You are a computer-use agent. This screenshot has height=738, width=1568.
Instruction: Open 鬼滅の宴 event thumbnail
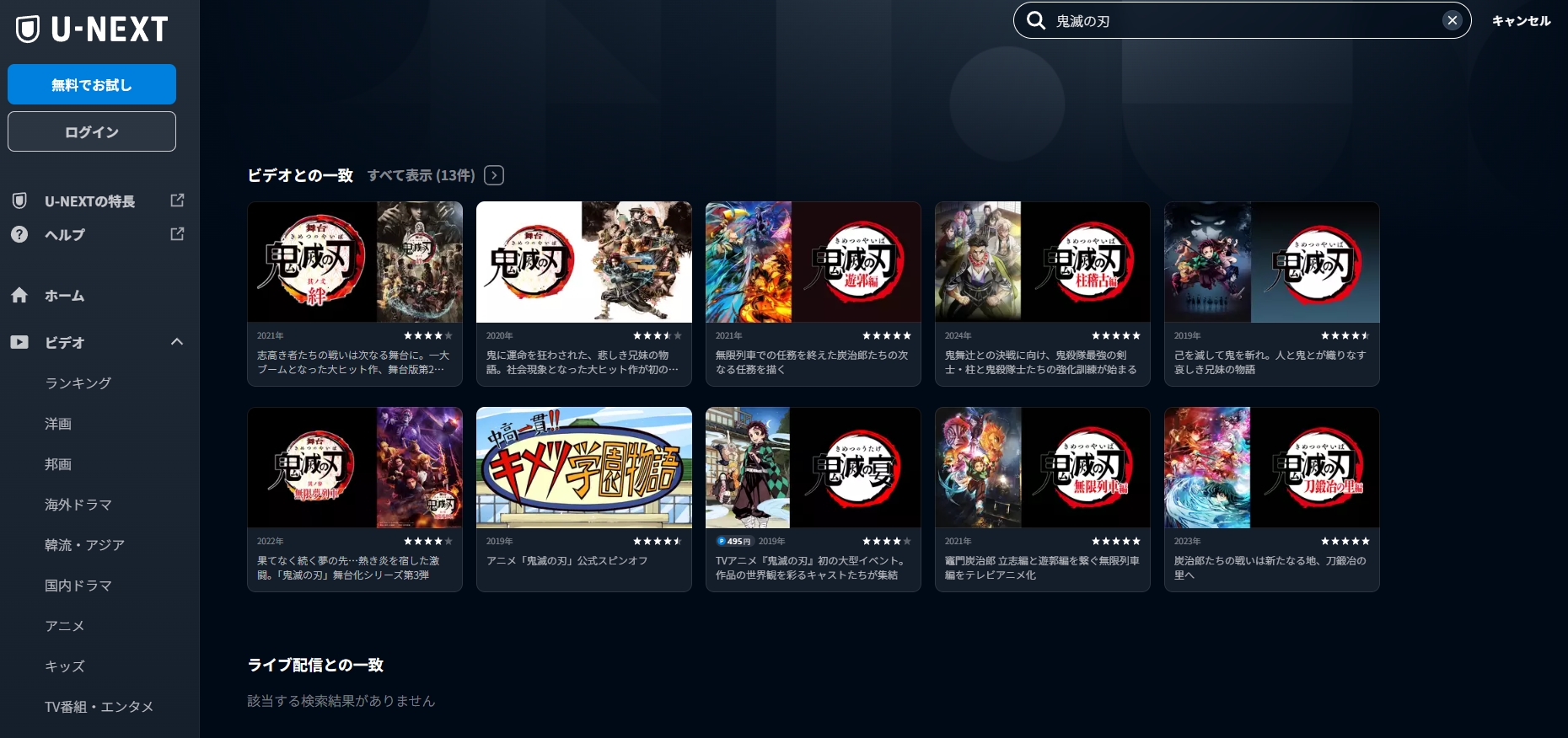click(814, 468)
